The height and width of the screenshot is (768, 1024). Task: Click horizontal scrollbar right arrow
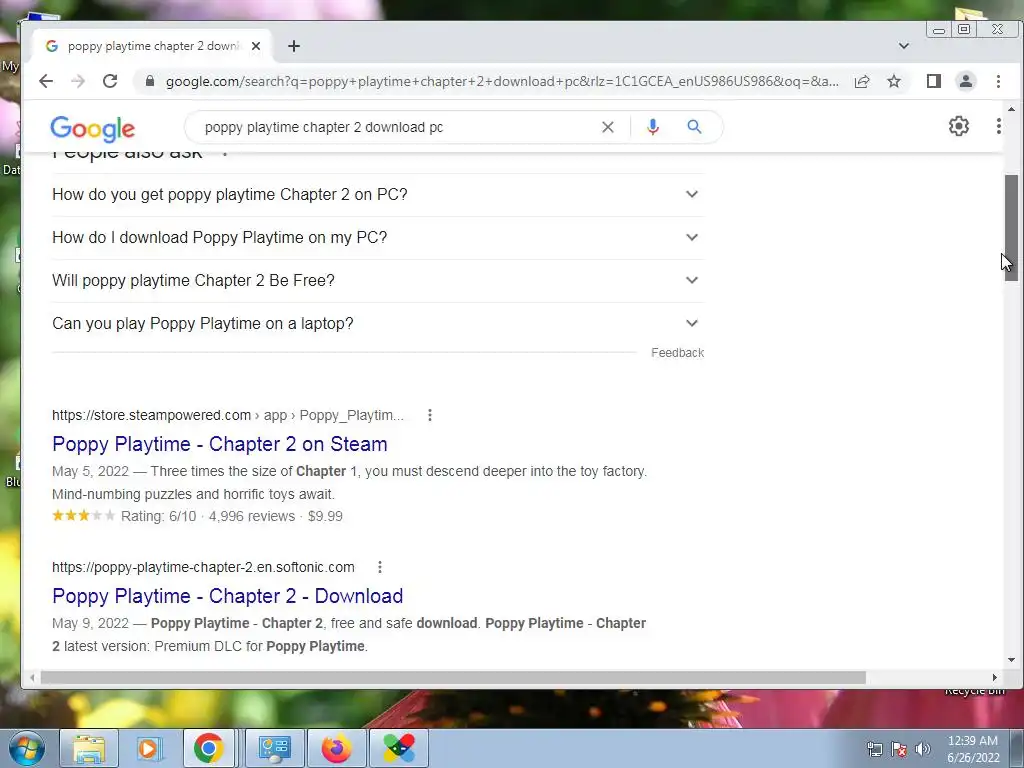[x=995, y=678]
